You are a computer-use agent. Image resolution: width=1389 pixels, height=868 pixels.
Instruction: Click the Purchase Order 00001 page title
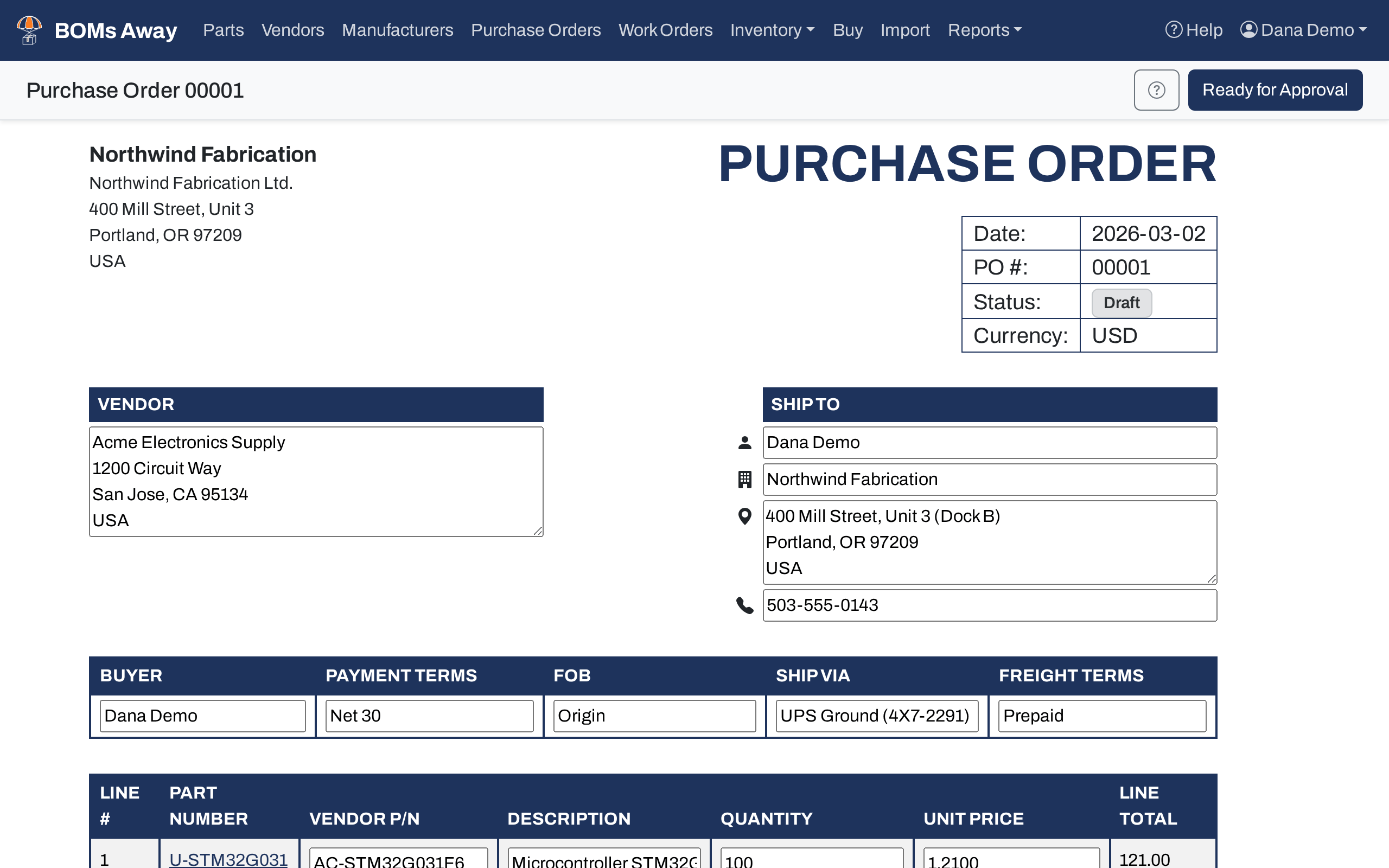coord(135,91)
